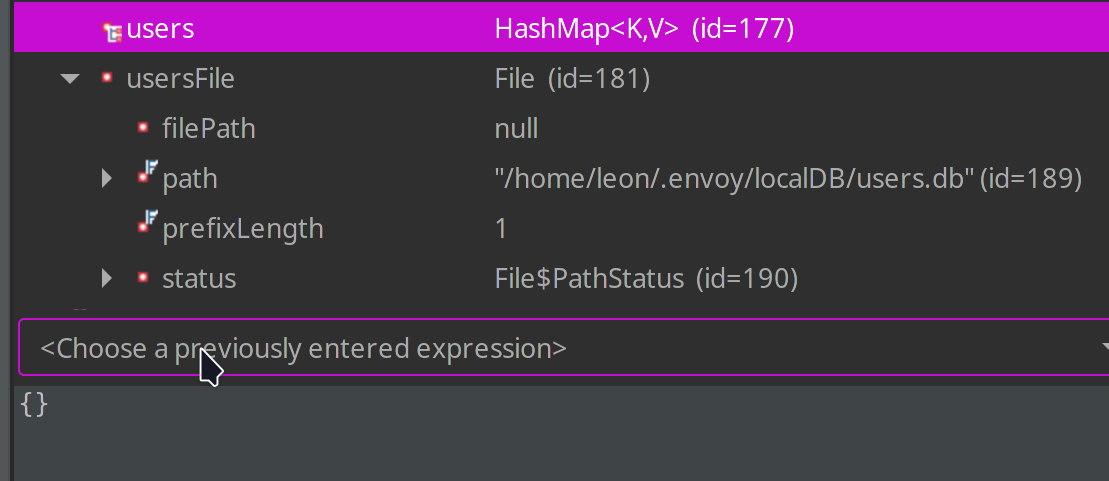Select the filePath variable name
The image size is (1109, 481).
tap(209, 129)
